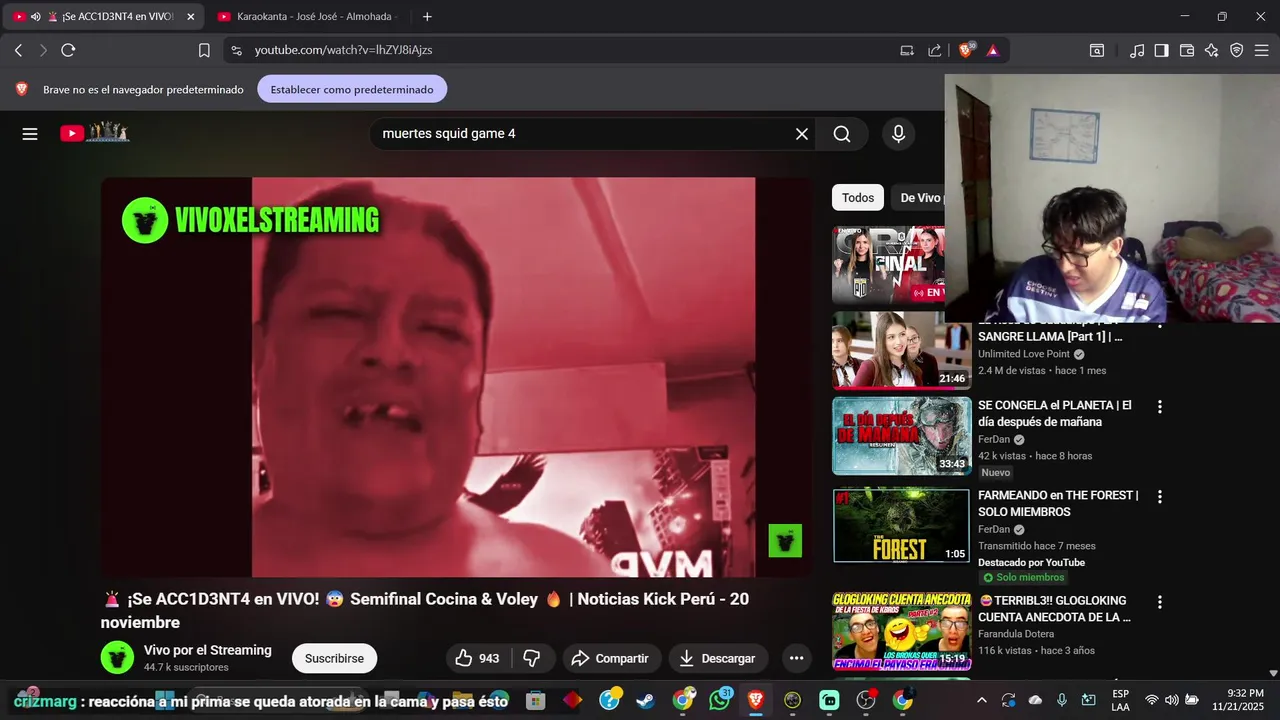
Task: Open taskbar volume speaker icon
Action: [x=1171, y=700]
